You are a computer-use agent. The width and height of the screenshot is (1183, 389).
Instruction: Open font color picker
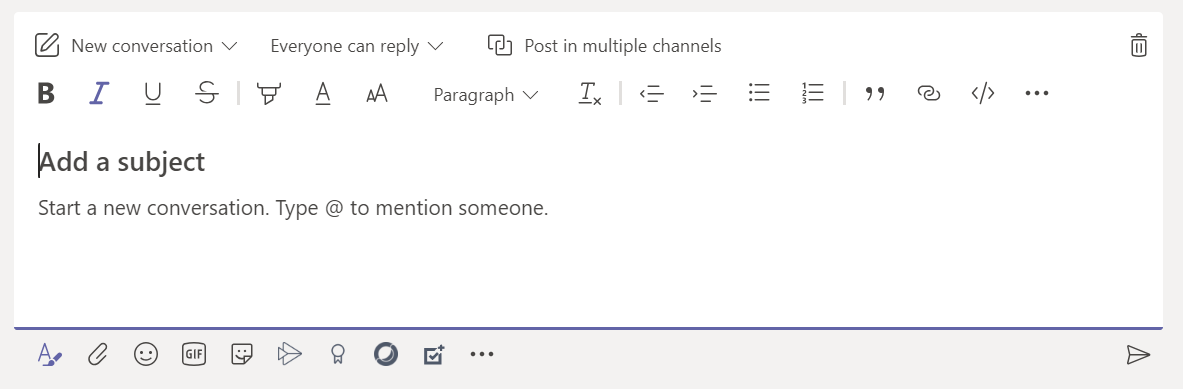click(323, 93)
